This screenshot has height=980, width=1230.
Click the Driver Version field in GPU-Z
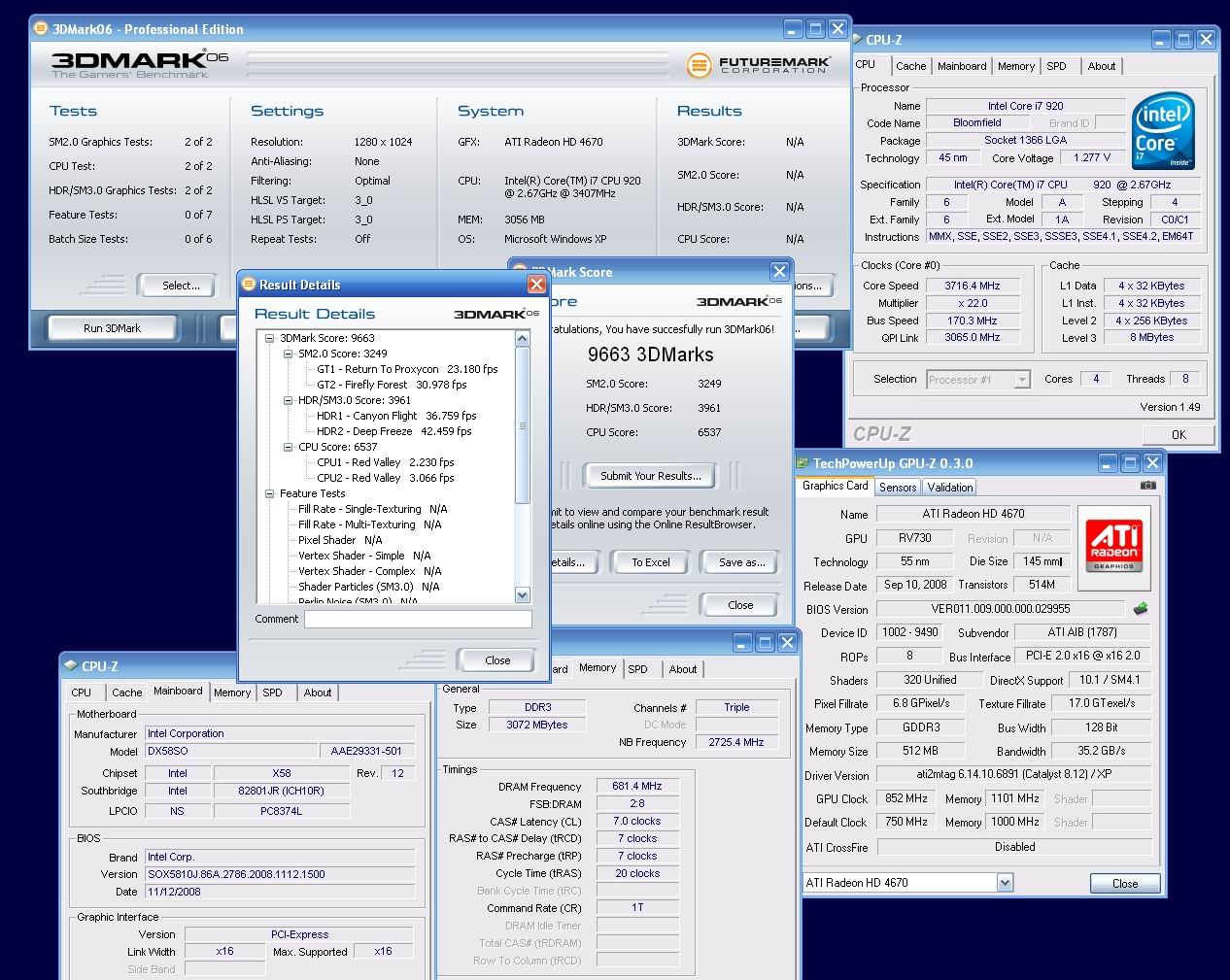(1013, 775)
